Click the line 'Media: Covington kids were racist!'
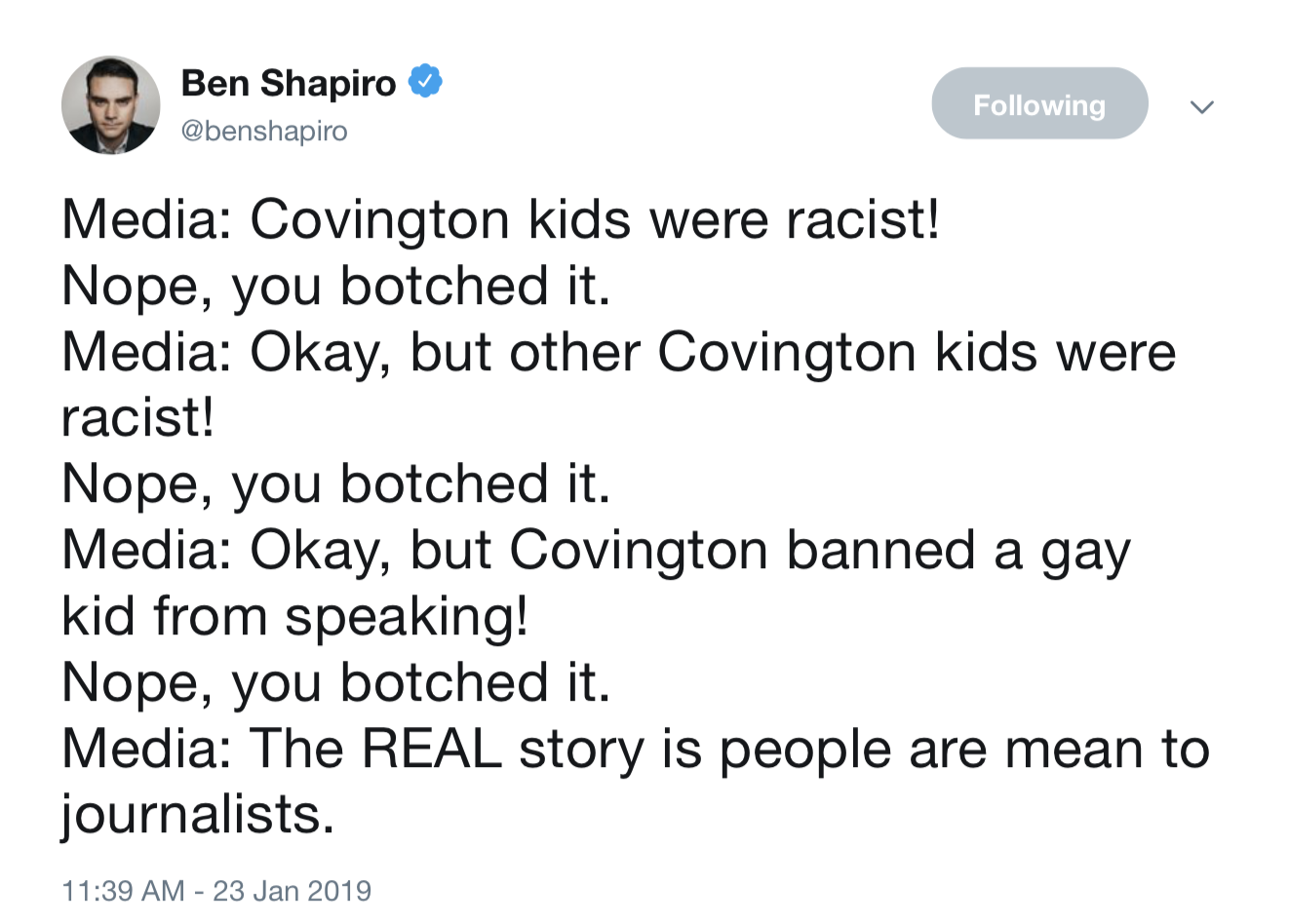The width and height of the screenshot is (1289, 924). pyautogui.click(x=501, y=218)
